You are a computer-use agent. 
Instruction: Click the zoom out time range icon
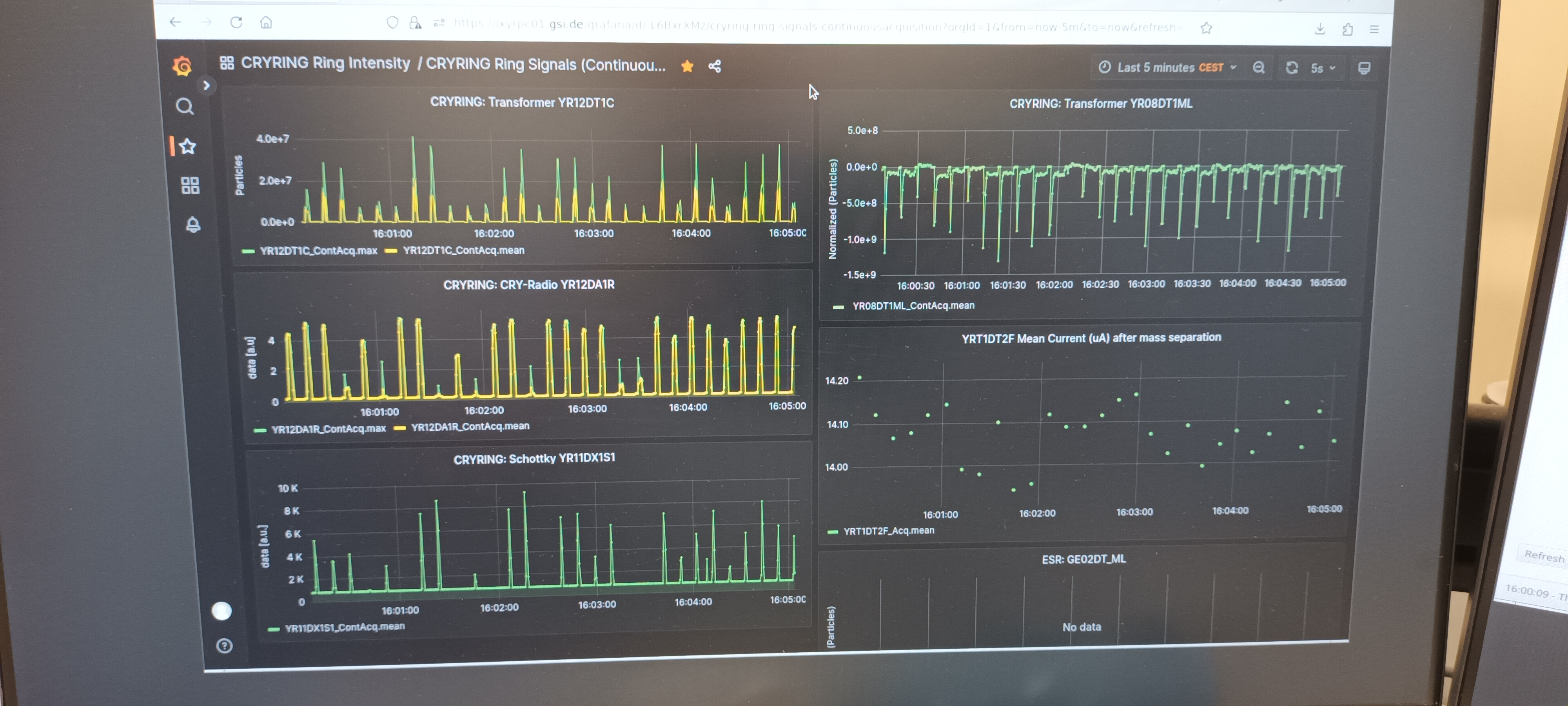(x=1258, y=67)
